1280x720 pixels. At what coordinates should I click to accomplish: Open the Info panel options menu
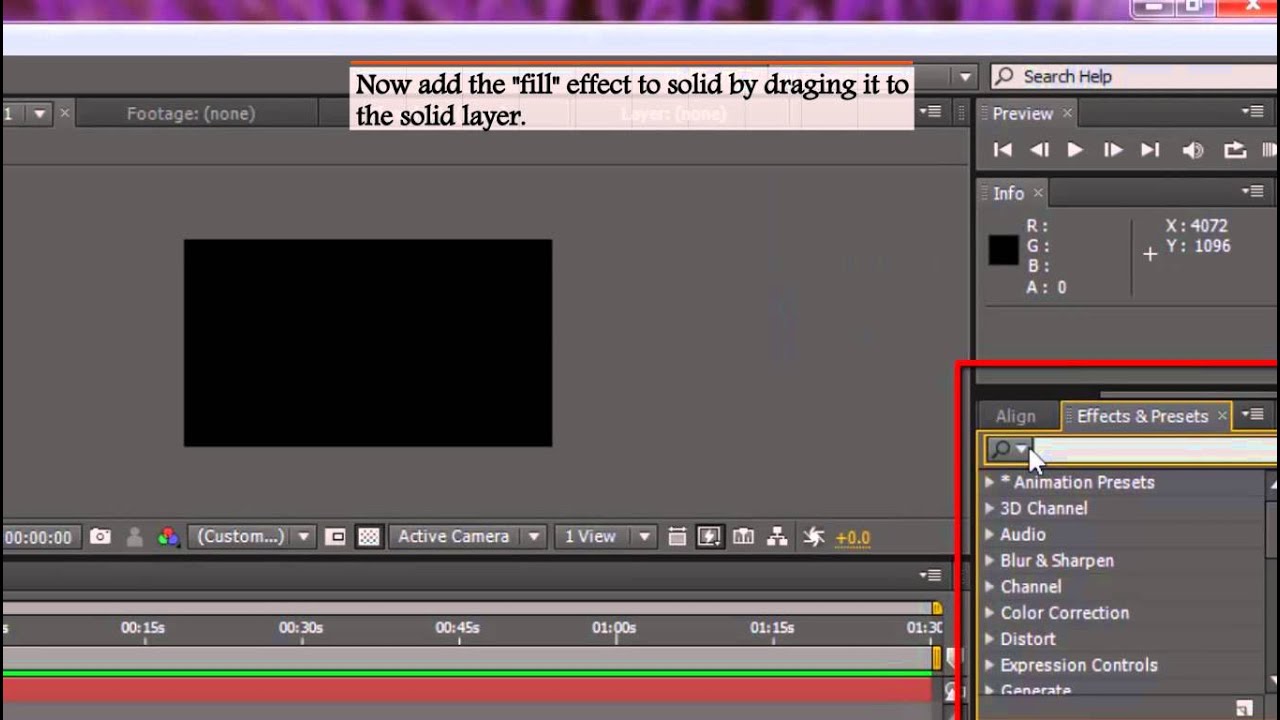1252,191
